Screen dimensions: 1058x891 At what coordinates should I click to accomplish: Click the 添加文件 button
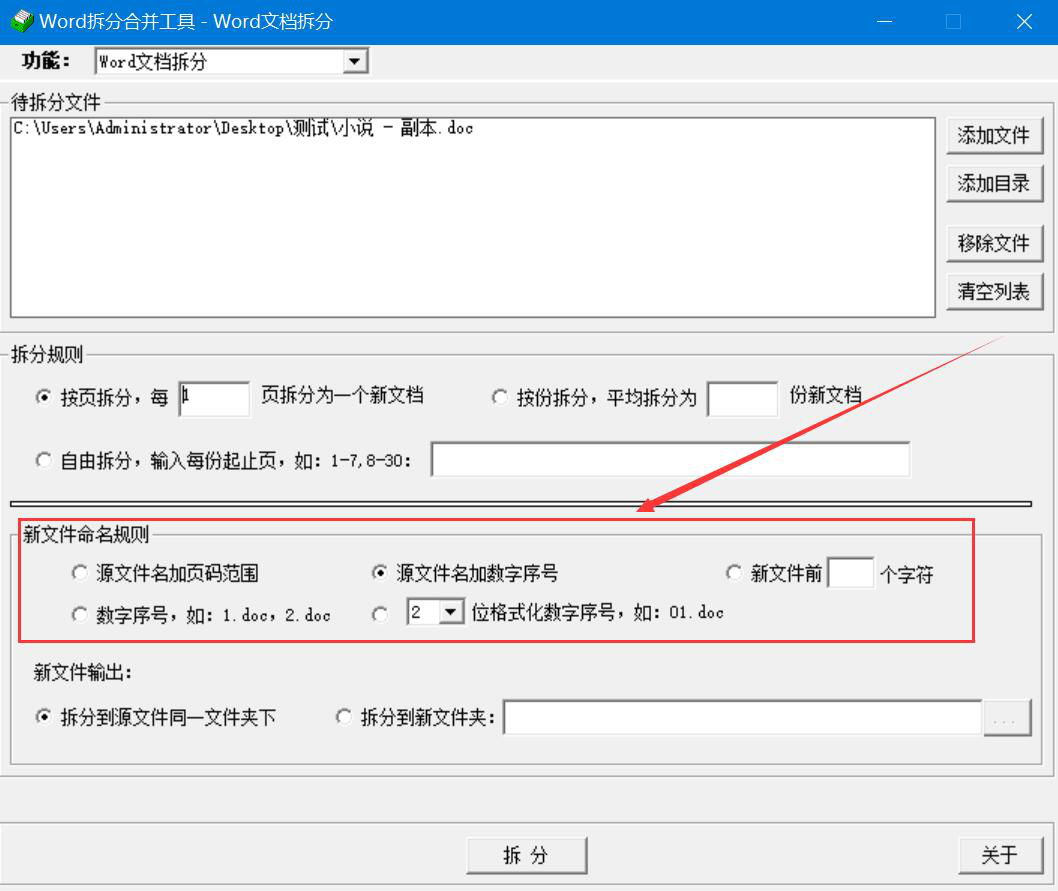(994, 136)
